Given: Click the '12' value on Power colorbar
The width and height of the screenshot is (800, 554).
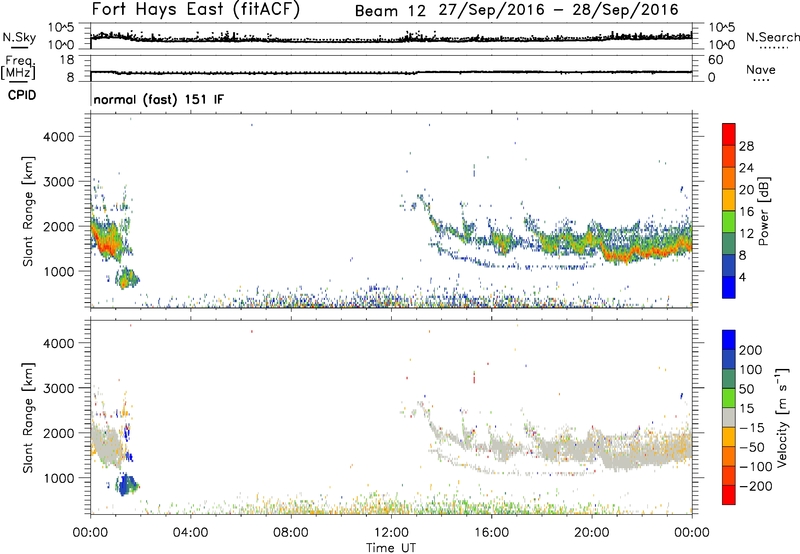Looking at the screenshot, I should (x=746, y=234).
